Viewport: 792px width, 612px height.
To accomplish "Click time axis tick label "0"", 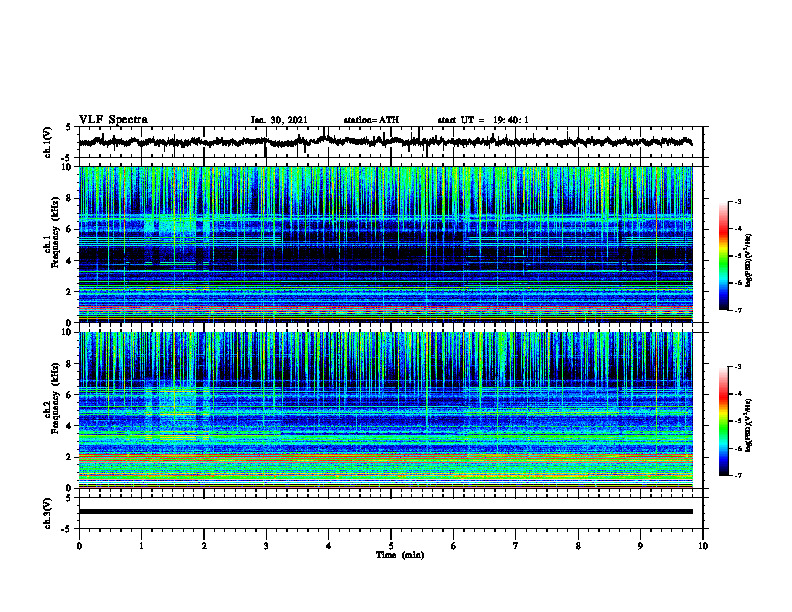I will 79,546.
